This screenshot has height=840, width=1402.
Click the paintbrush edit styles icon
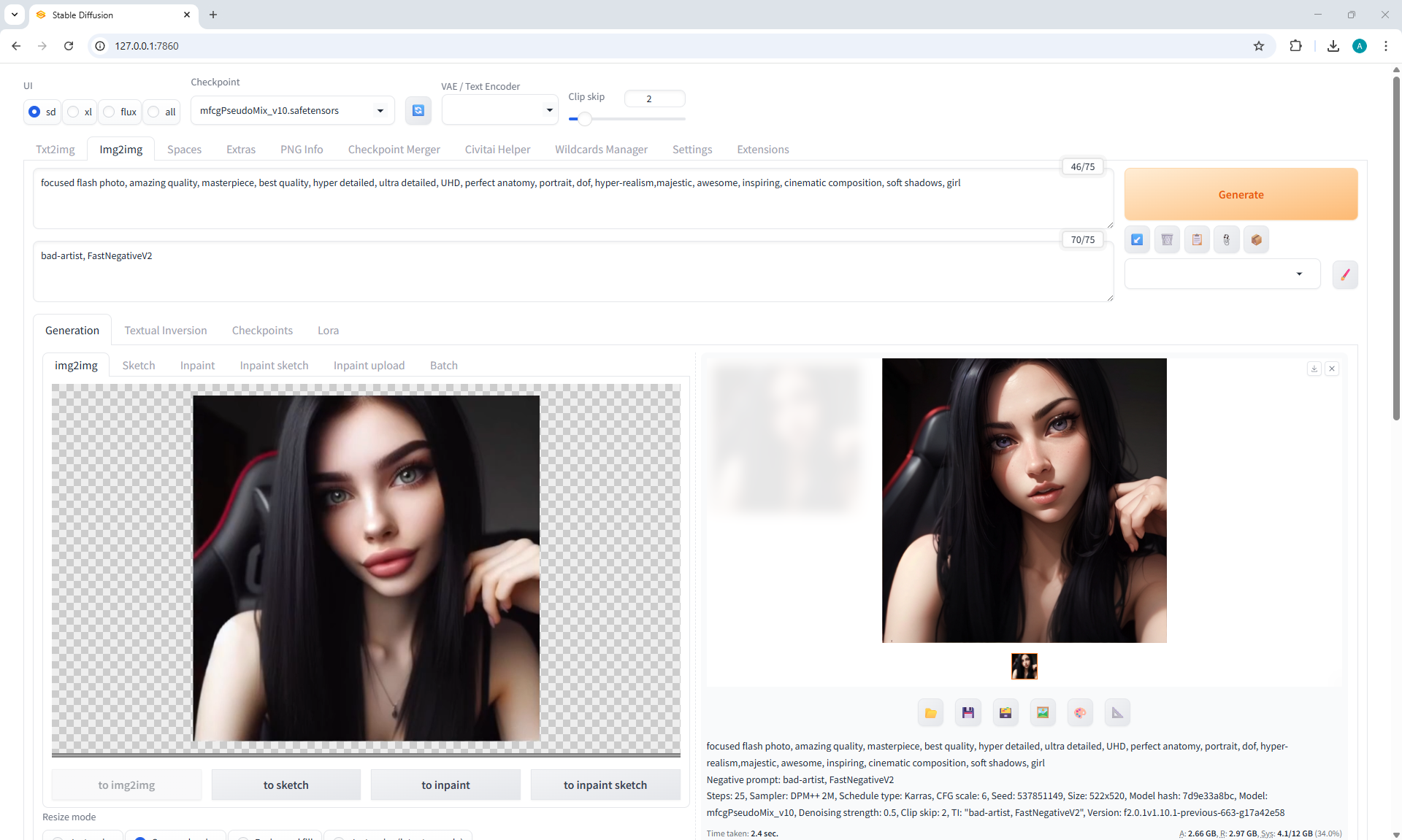[x=1345, y=275]
